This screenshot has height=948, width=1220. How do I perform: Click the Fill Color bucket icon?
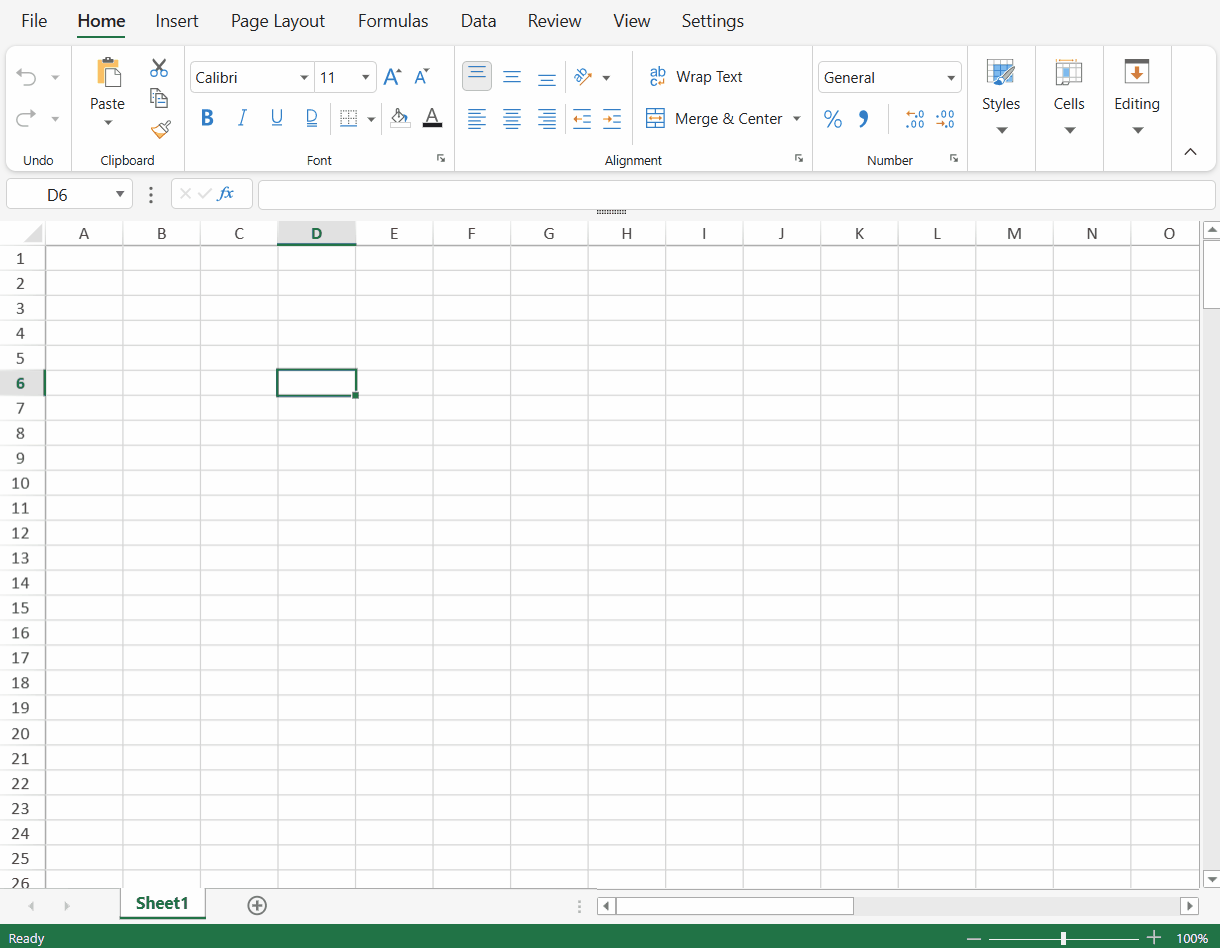[x=400, y=118]
